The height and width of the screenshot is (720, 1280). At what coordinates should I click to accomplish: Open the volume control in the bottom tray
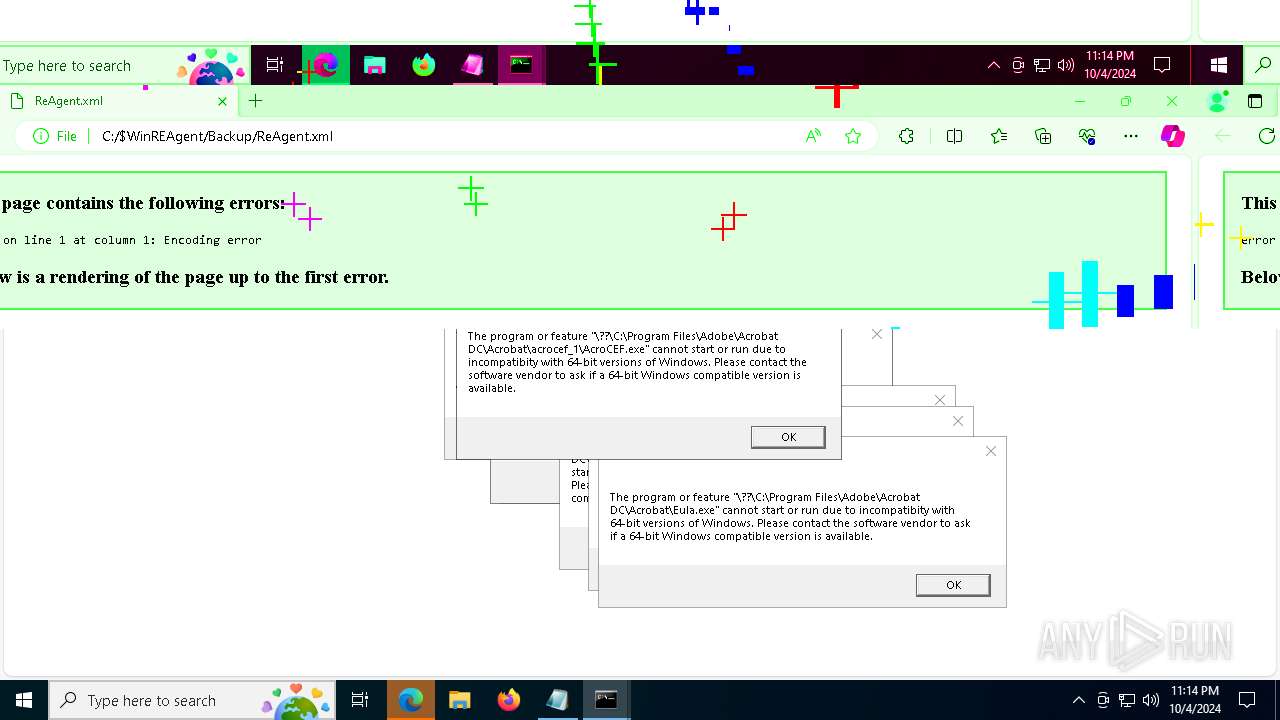coord(1150,700)
